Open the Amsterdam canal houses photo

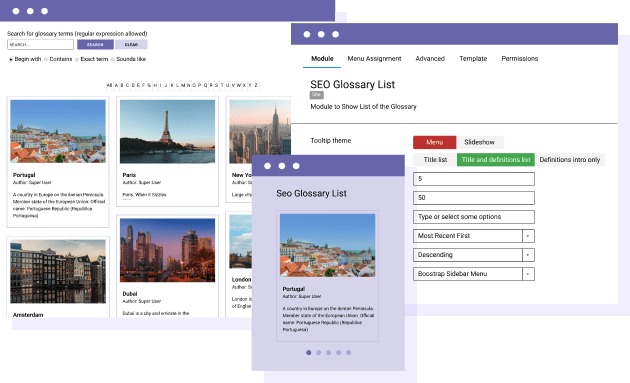tap(58, 271)
